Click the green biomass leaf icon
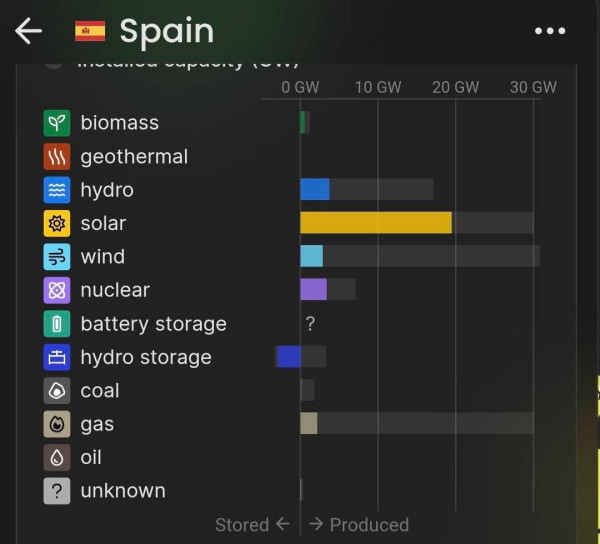Viewport: 600px width, 544px height. click(57, 123)
